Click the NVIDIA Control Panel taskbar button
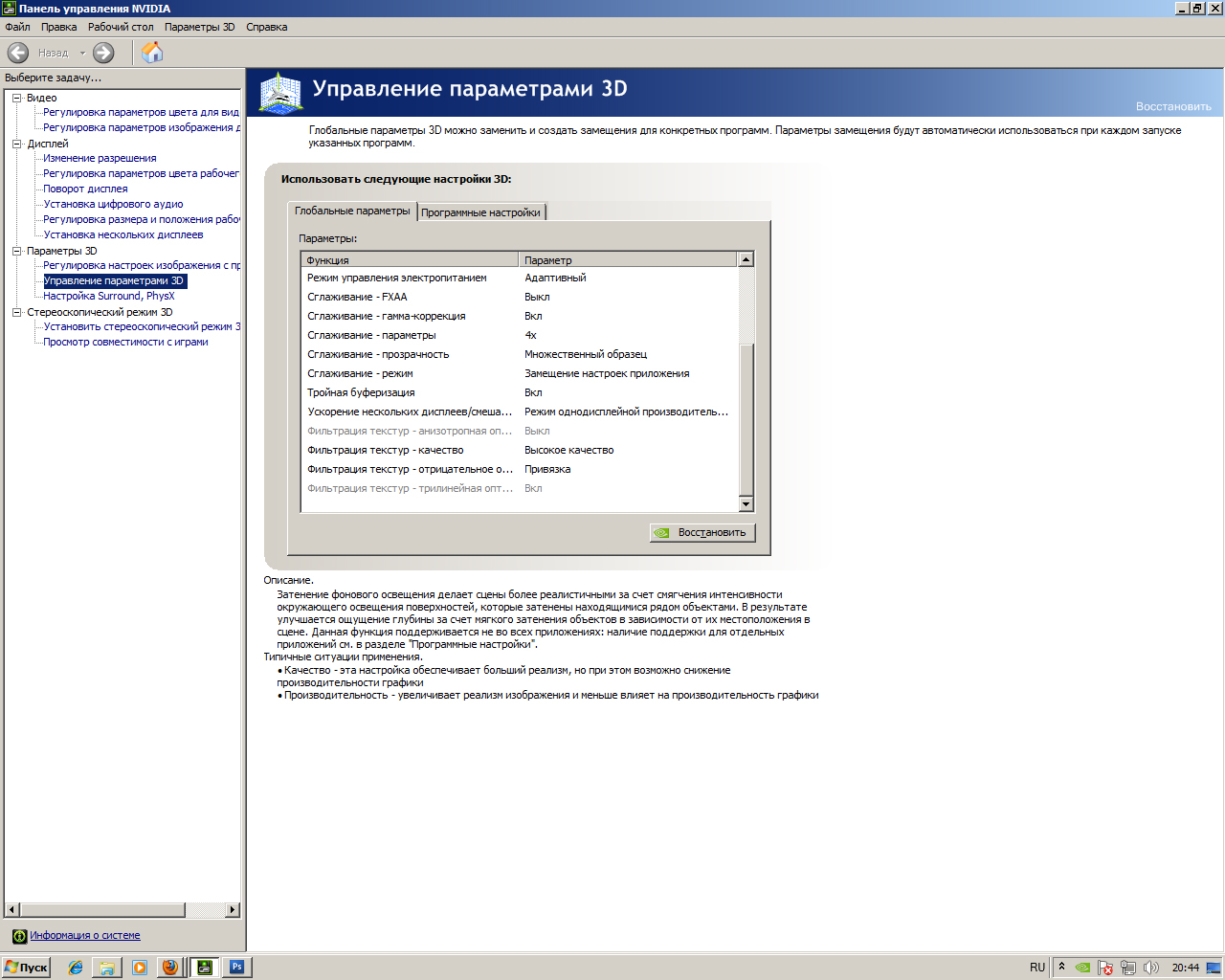 click(204, 968)
